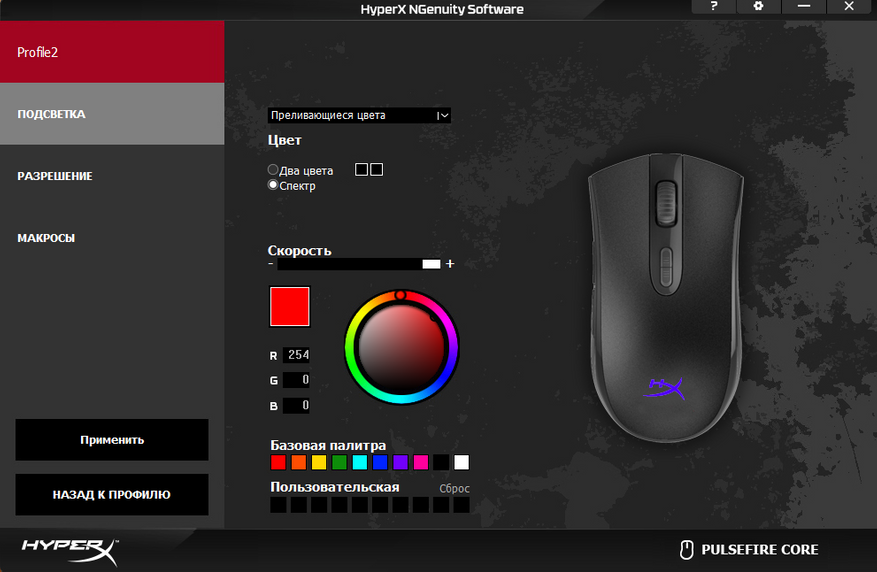
Task: Focus the B value field
Action: tap(296, 405)
